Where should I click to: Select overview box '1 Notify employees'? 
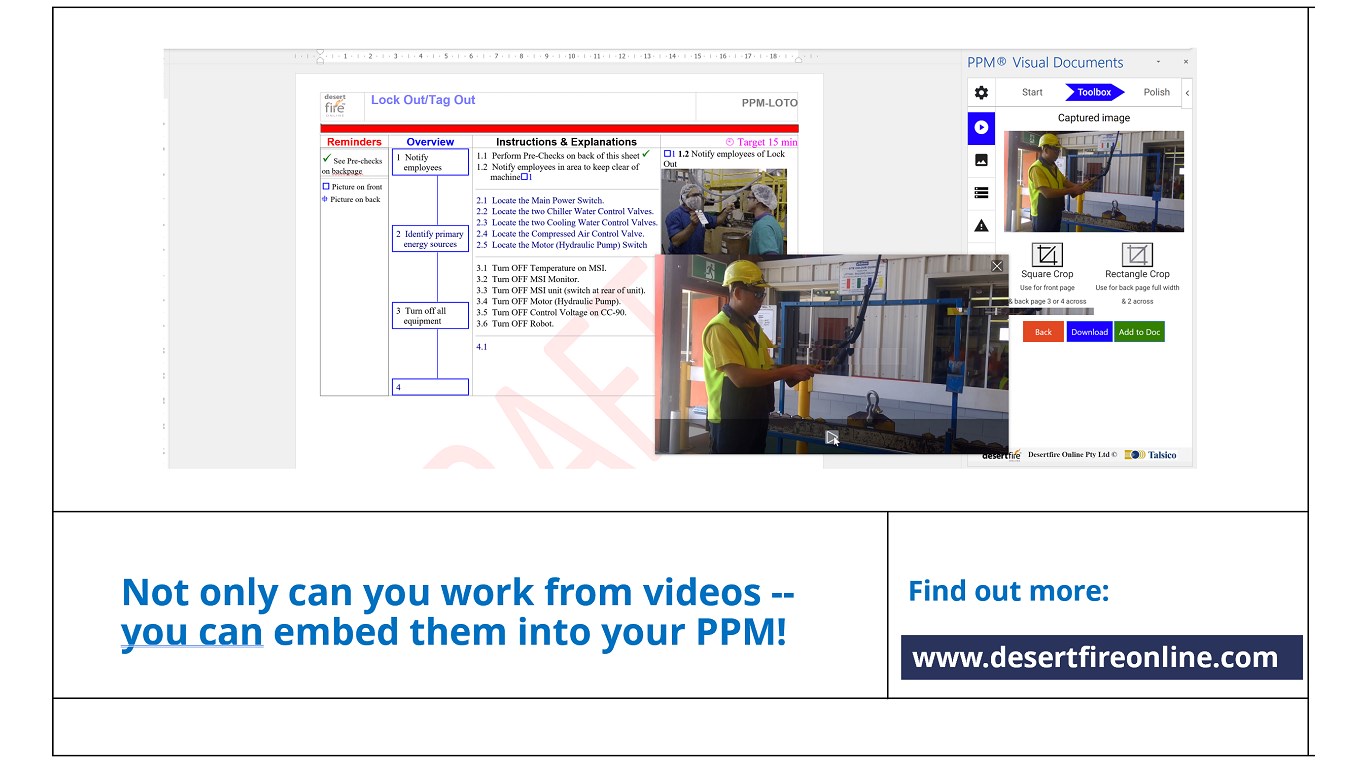(x=430, y=162)
